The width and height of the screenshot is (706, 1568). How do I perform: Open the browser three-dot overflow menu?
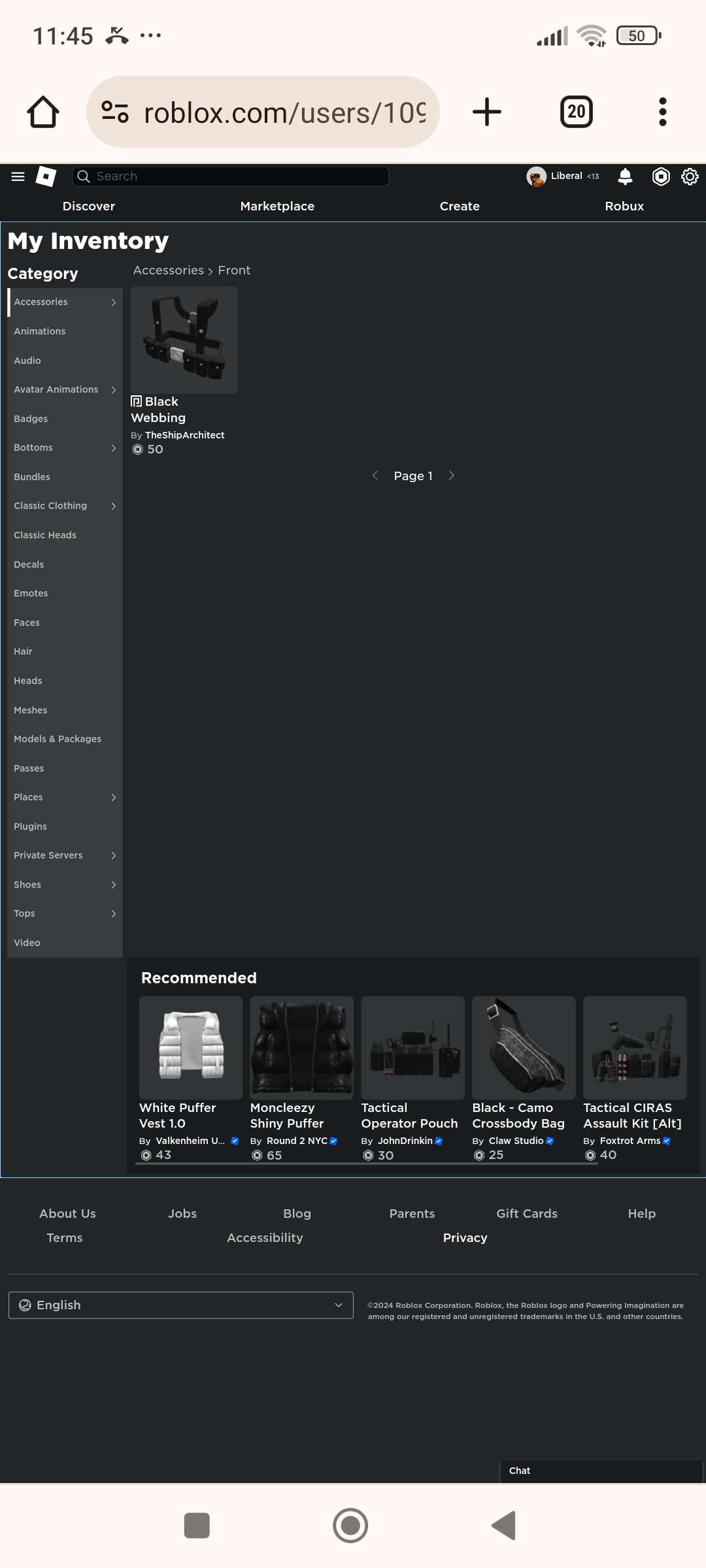(663, 112)
